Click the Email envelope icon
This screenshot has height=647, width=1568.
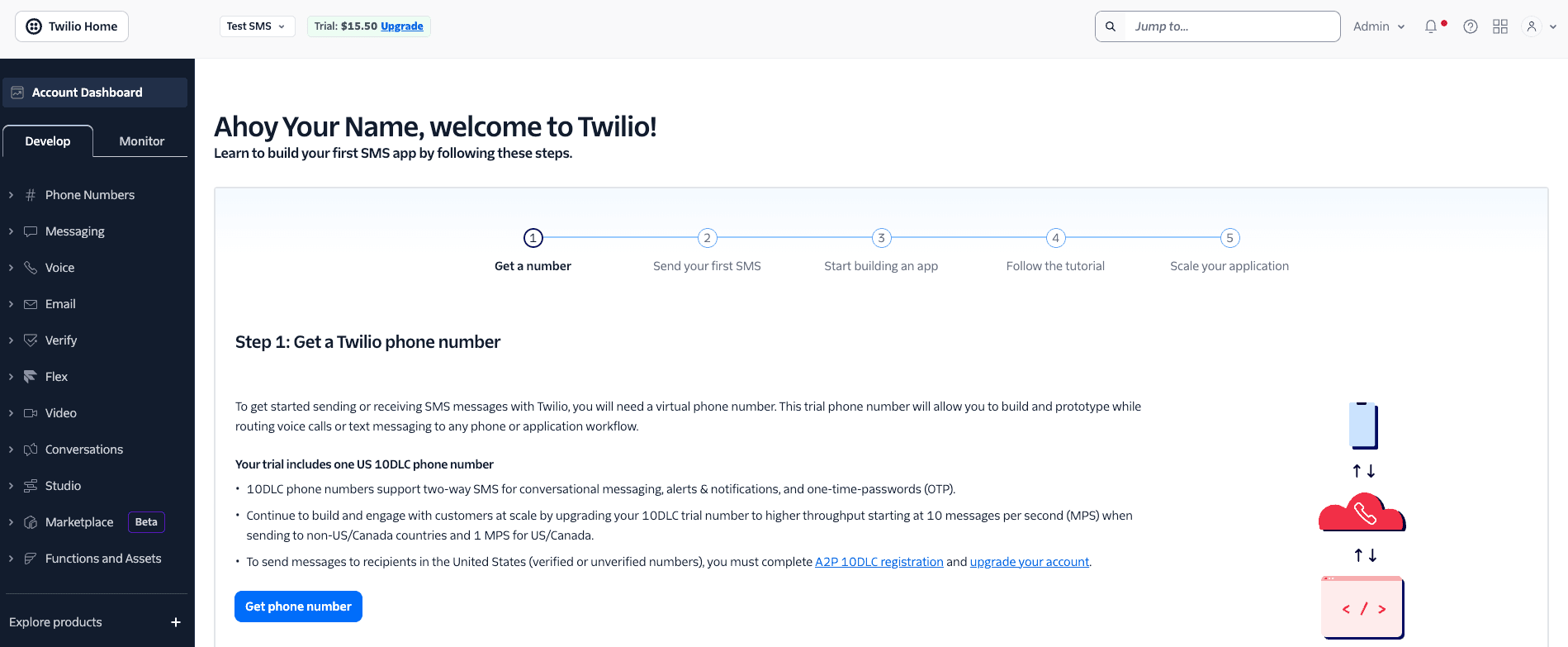tap(30, 303)
